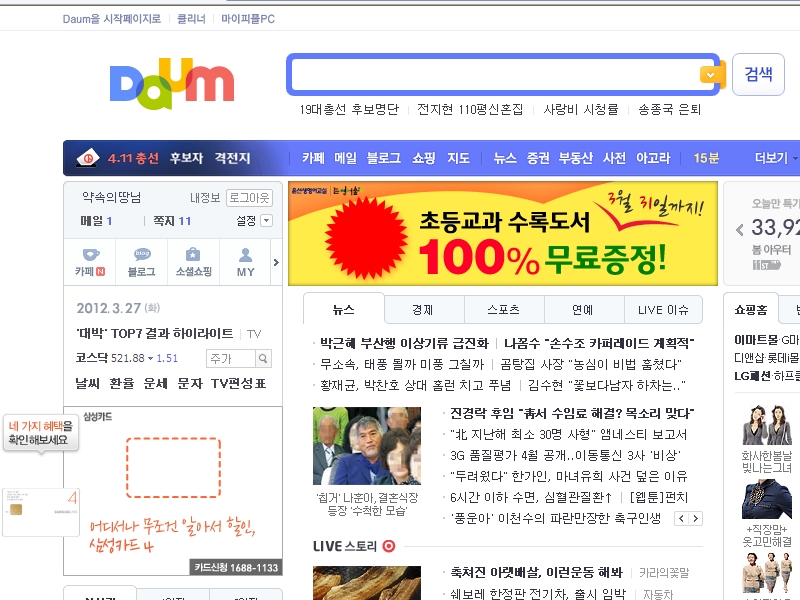Open the 블로그 icon in the shortcut panel
800x600 pixels.
(142, 262)
